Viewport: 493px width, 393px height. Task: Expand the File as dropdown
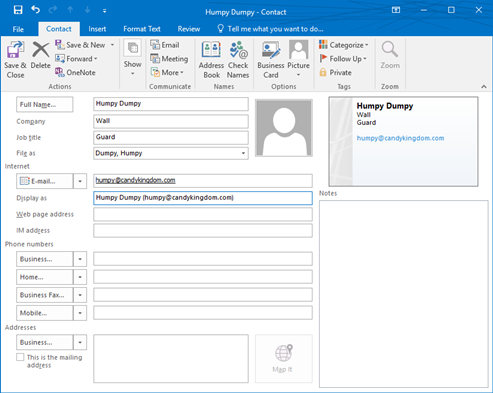(x=243, y=153)
